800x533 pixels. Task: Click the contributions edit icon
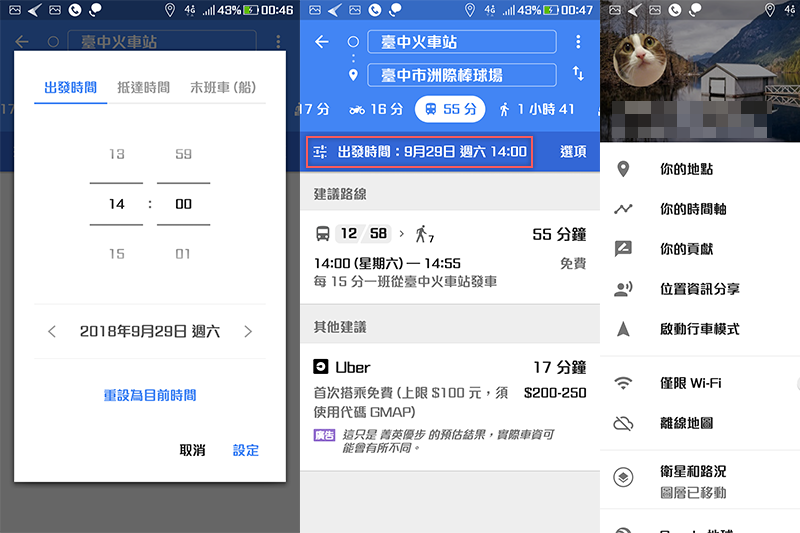(x=623, y=248)
